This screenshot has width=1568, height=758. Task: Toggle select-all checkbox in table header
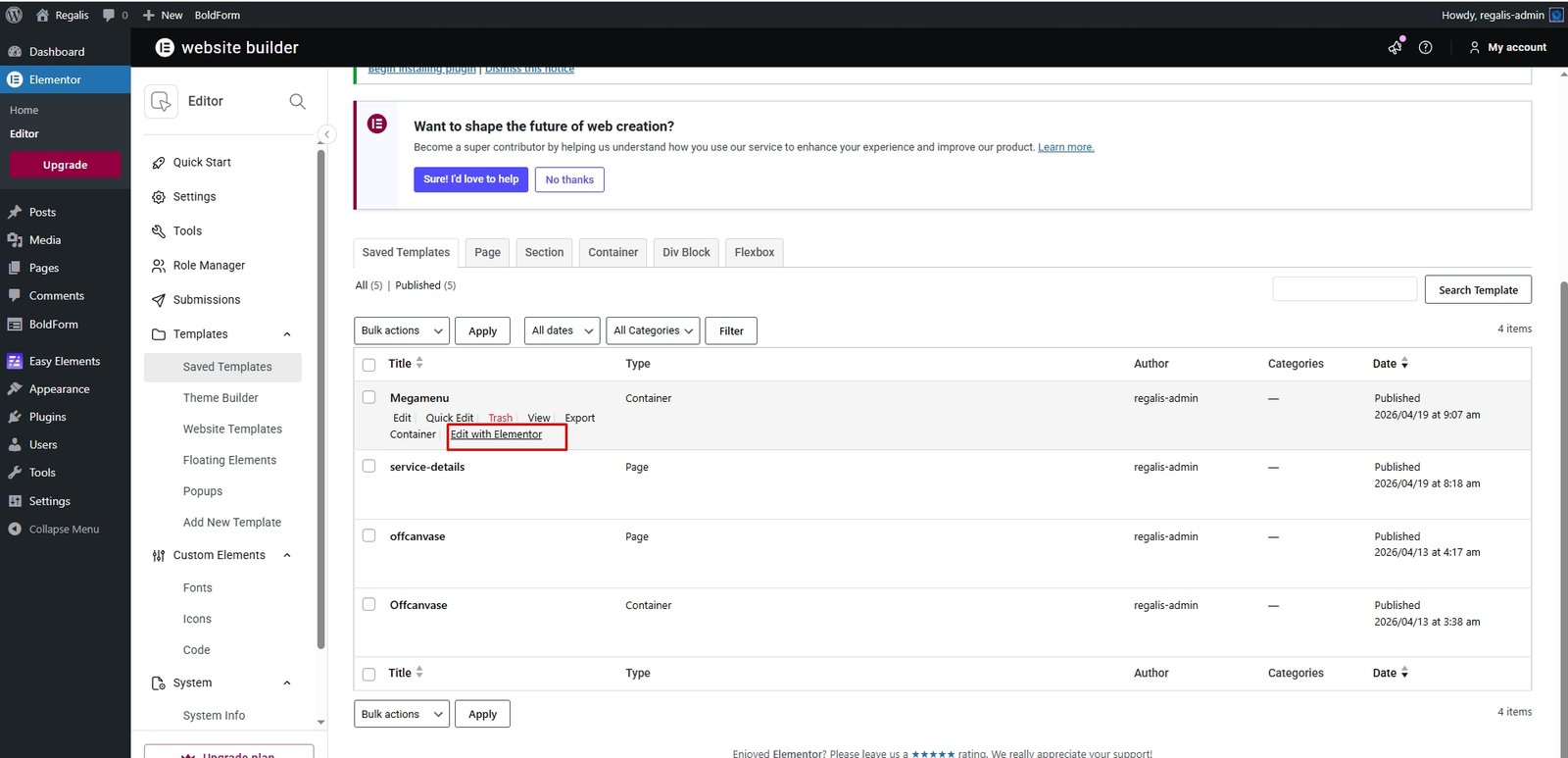click(369, 365)
